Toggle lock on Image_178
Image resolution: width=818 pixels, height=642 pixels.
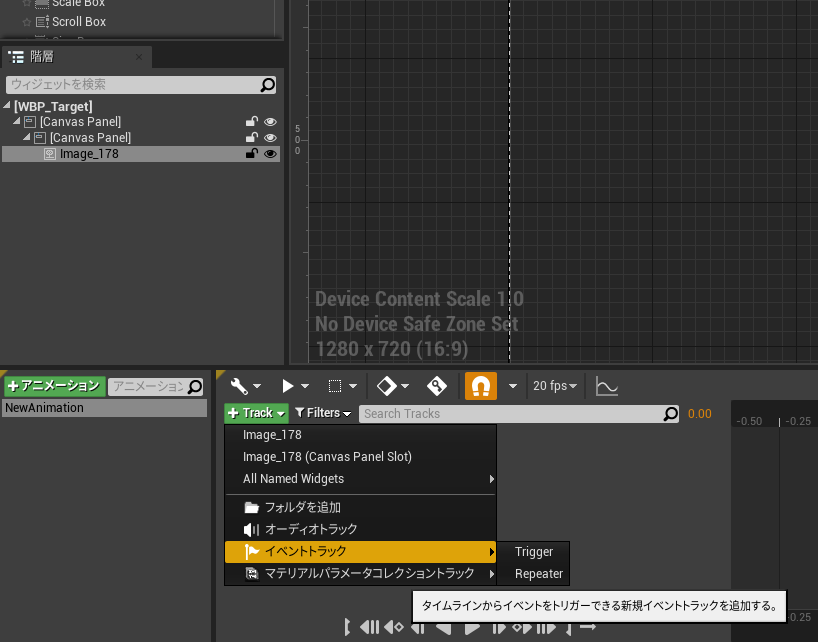point(252,154)
